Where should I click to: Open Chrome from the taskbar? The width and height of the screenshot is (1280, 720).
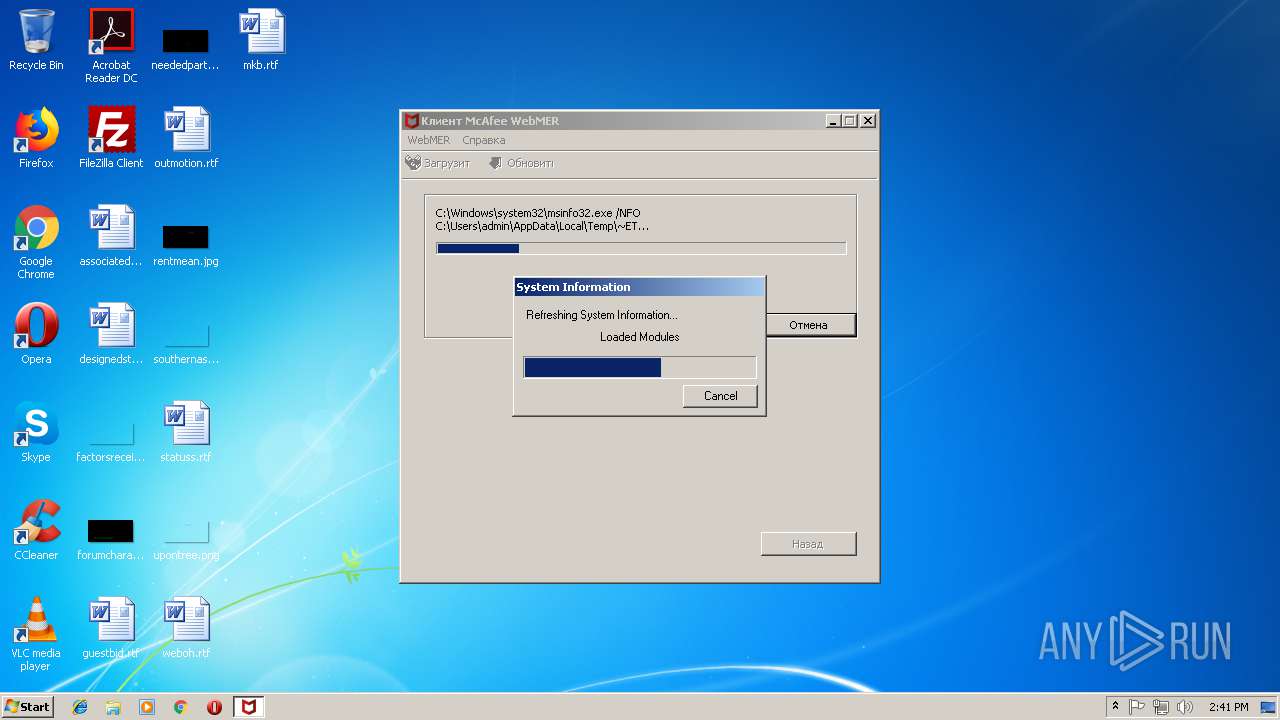pyautogui.click(x=181, y=707)
